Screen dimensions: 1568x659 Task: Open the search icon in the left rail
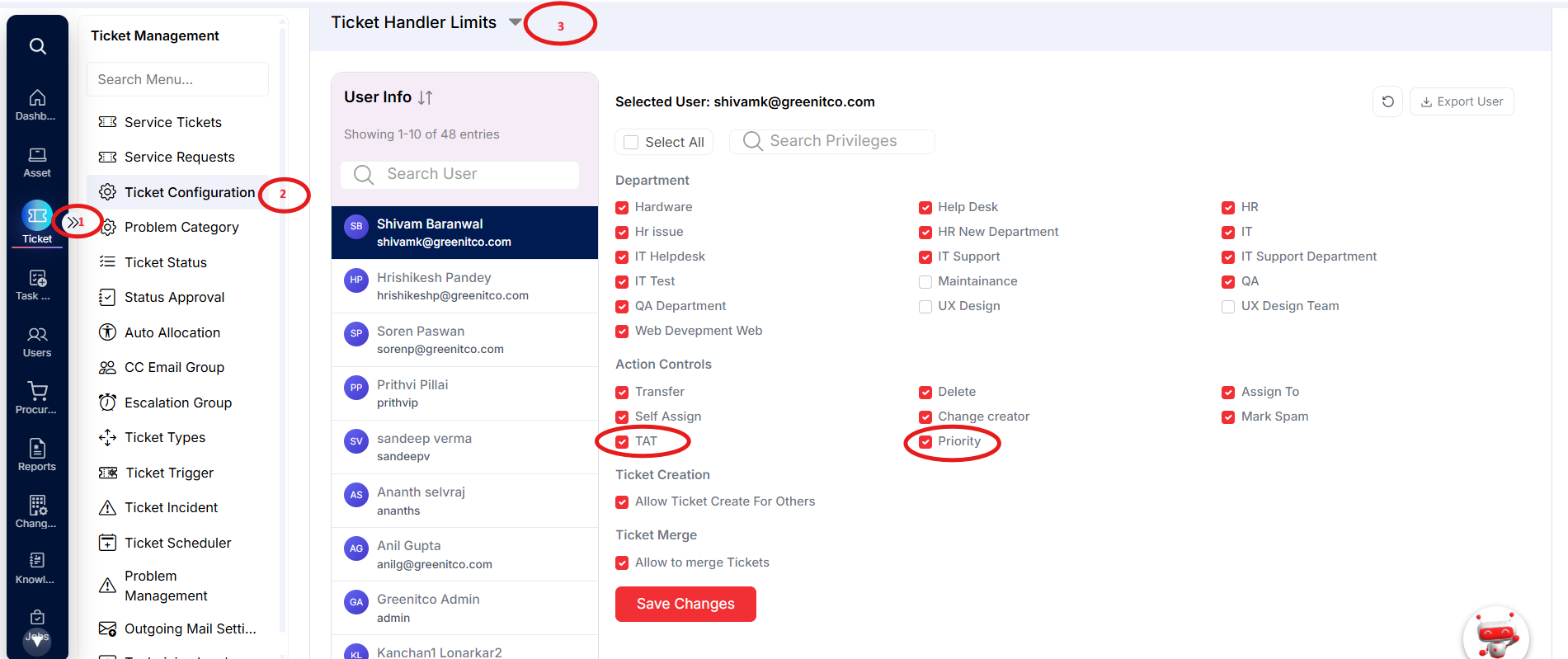tap(37, 46)
